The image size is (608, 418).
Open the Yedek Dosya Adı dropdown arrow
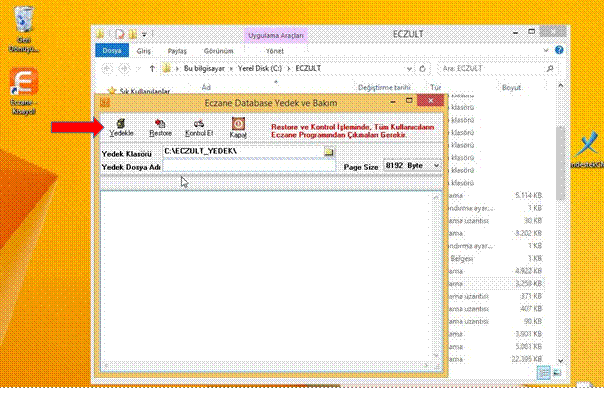pos(329,166)
